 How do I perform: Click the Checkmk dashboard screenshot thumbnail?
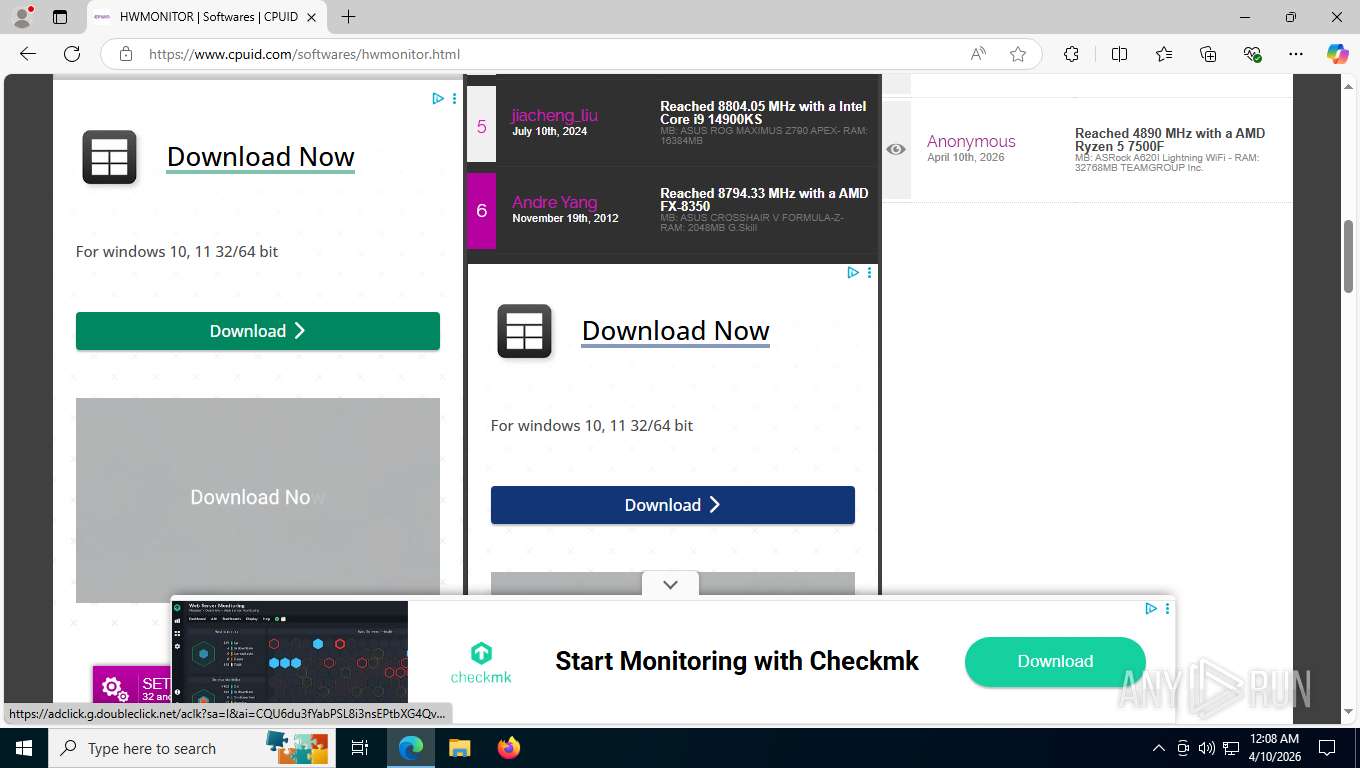coord(290,652)
